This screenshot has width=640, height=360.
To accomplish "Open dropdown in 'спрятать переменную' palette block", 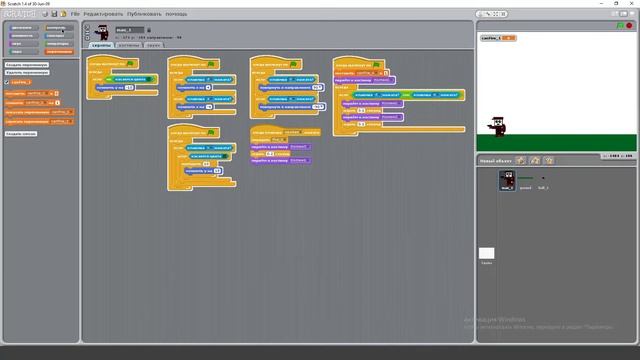I will (x=62, y=121).
